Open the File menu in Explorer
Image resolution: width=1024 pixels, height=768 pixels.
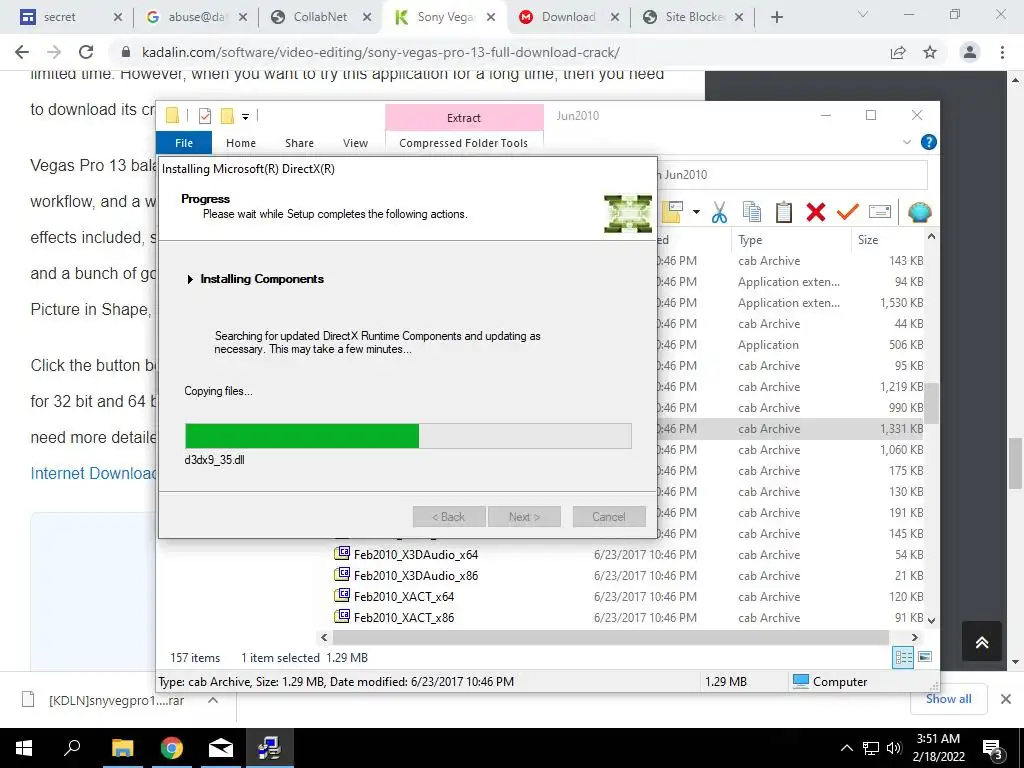184,143
